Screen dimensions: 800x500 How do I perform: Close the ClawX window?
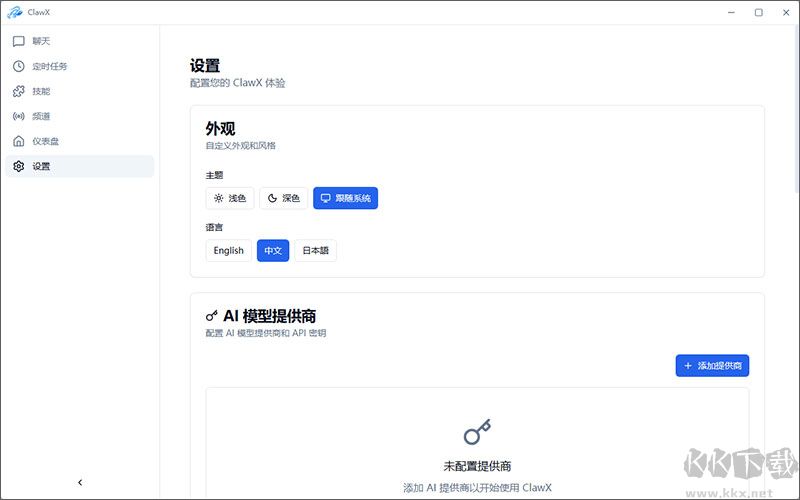click(786, 12)
